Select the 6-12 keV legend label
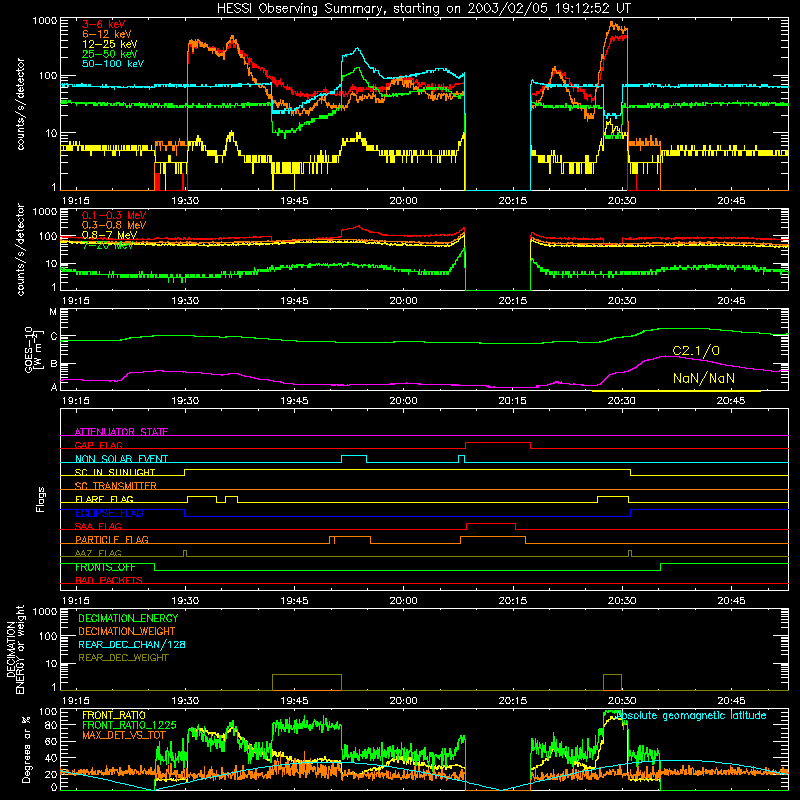The image size is (800, 800). click(106, 34)
